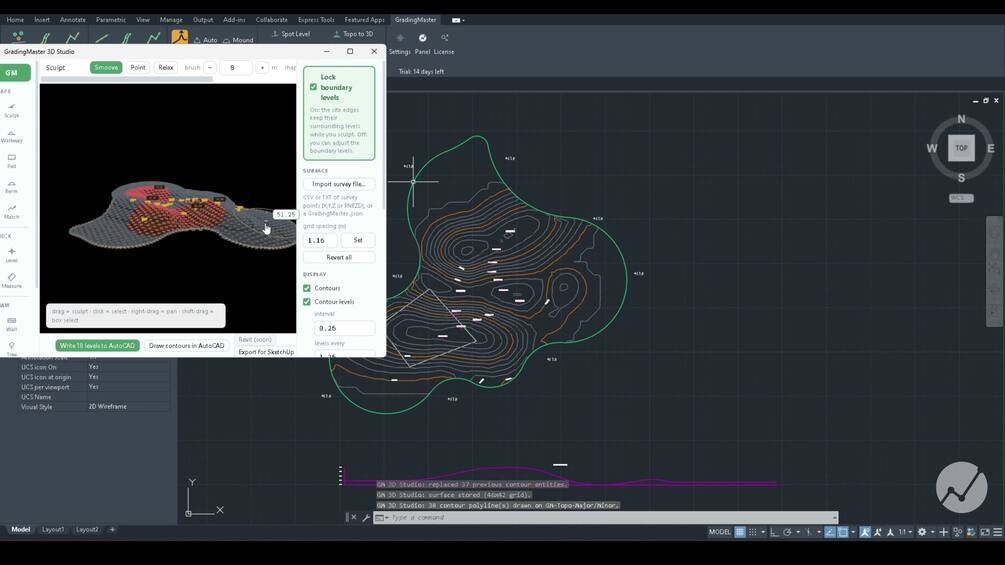
Task: Click the highlighted orange GradingMaster ribbon tool
Action: click(180, 37)
